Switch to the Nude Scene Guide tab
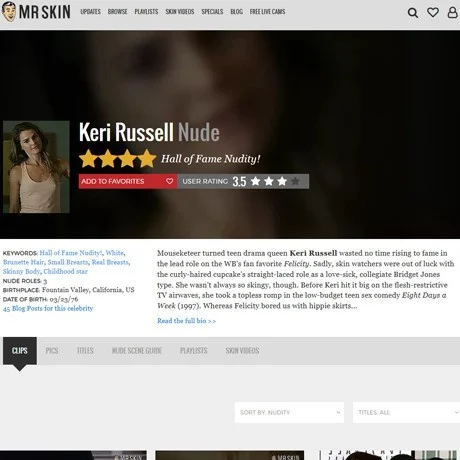 pos(137,351)
